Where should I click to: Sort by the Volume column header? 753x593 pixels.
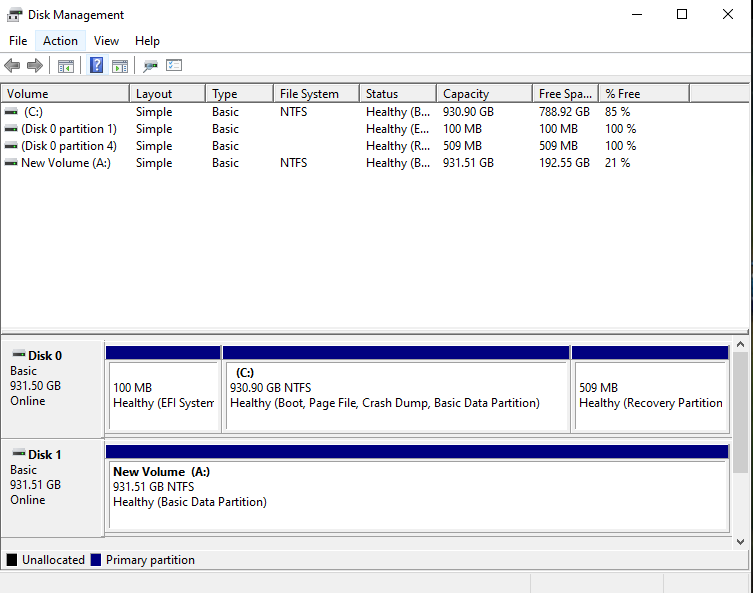[x=65, y=94]
